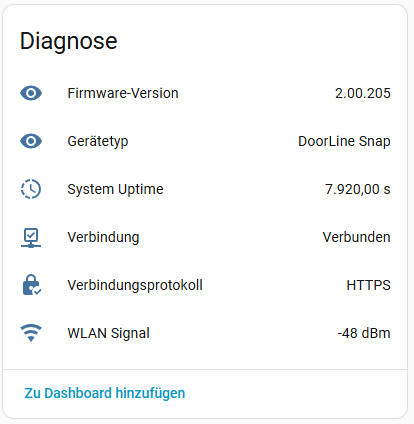Image resolution: width=414 pixels, height=424 pixels.
Task: Click the -48 dBm signal value
Action: pyautogui.click(x=364, y=333)
